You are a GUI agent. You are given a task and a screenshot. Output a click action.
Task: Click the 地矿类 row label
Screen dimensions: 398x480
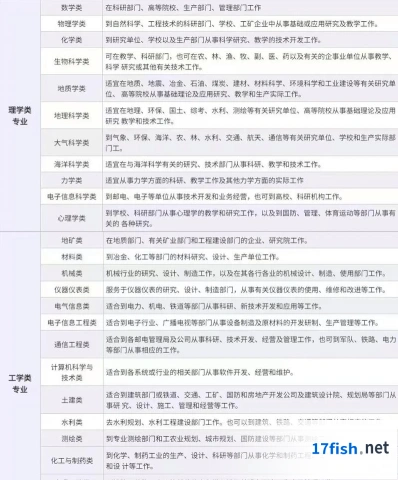(72, 240)
